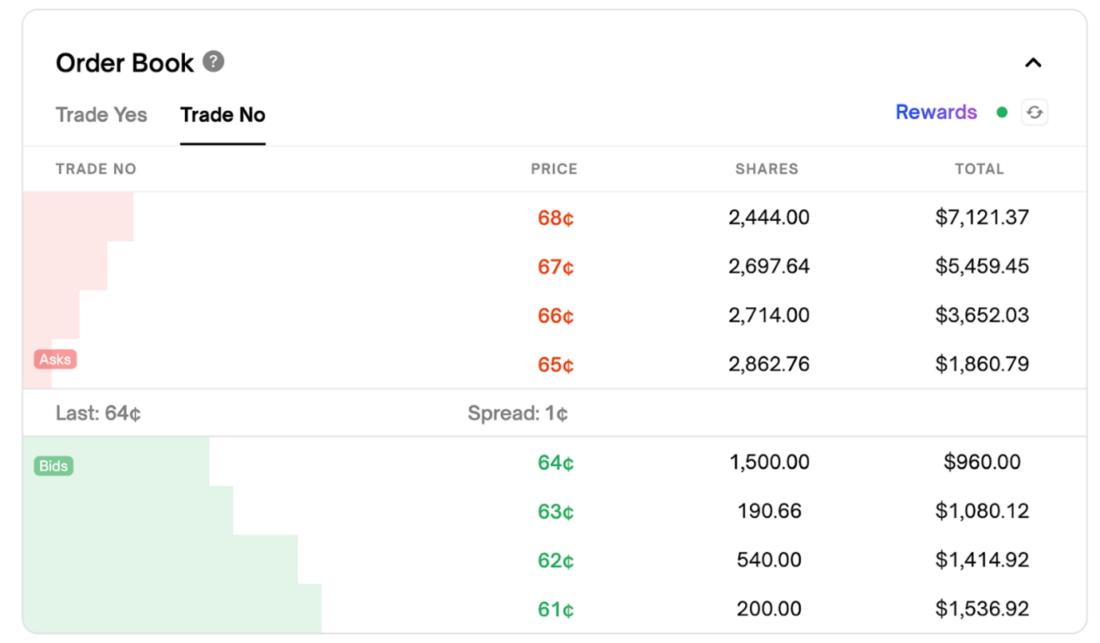Click the 61¢ bid price
Viewport: 1100px width, 643px height.
tap(555, 609)
